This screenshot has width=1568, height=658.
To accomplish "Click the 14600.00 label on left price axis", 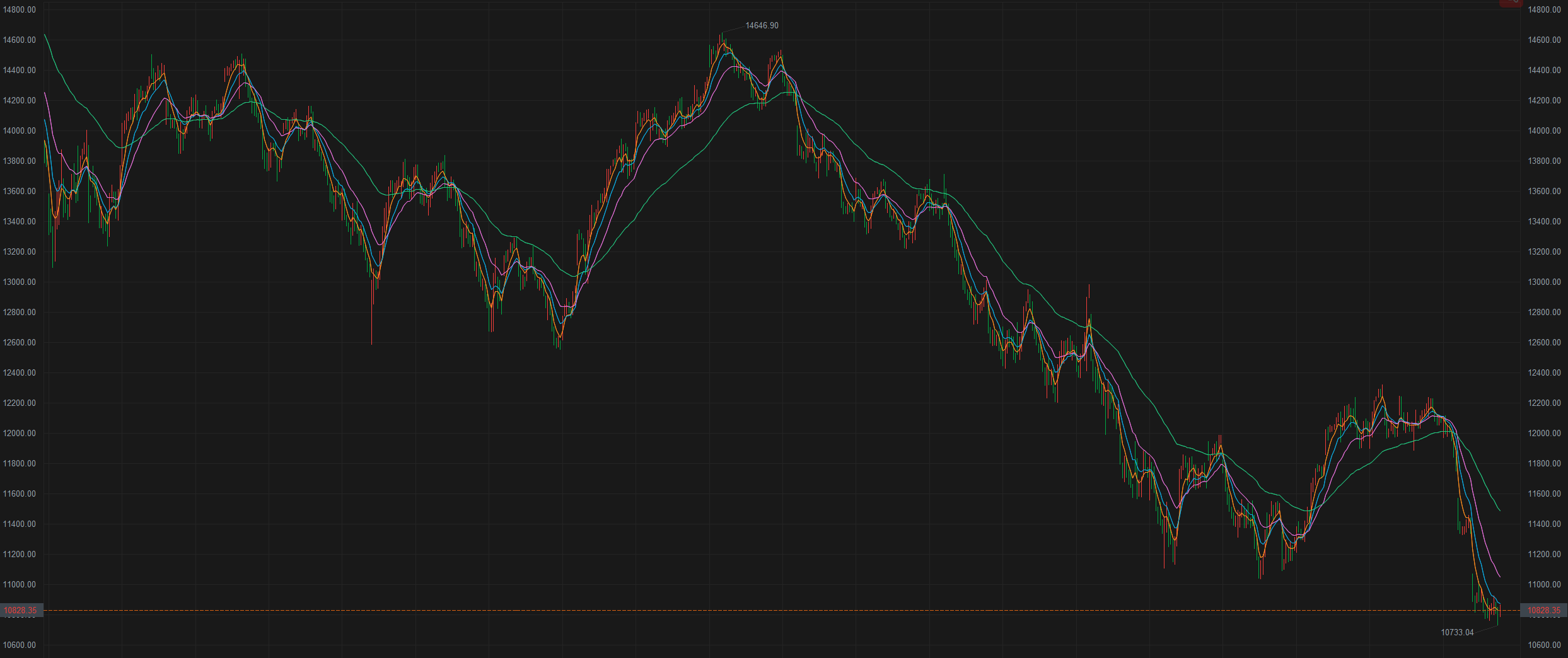I will (20, 40).
